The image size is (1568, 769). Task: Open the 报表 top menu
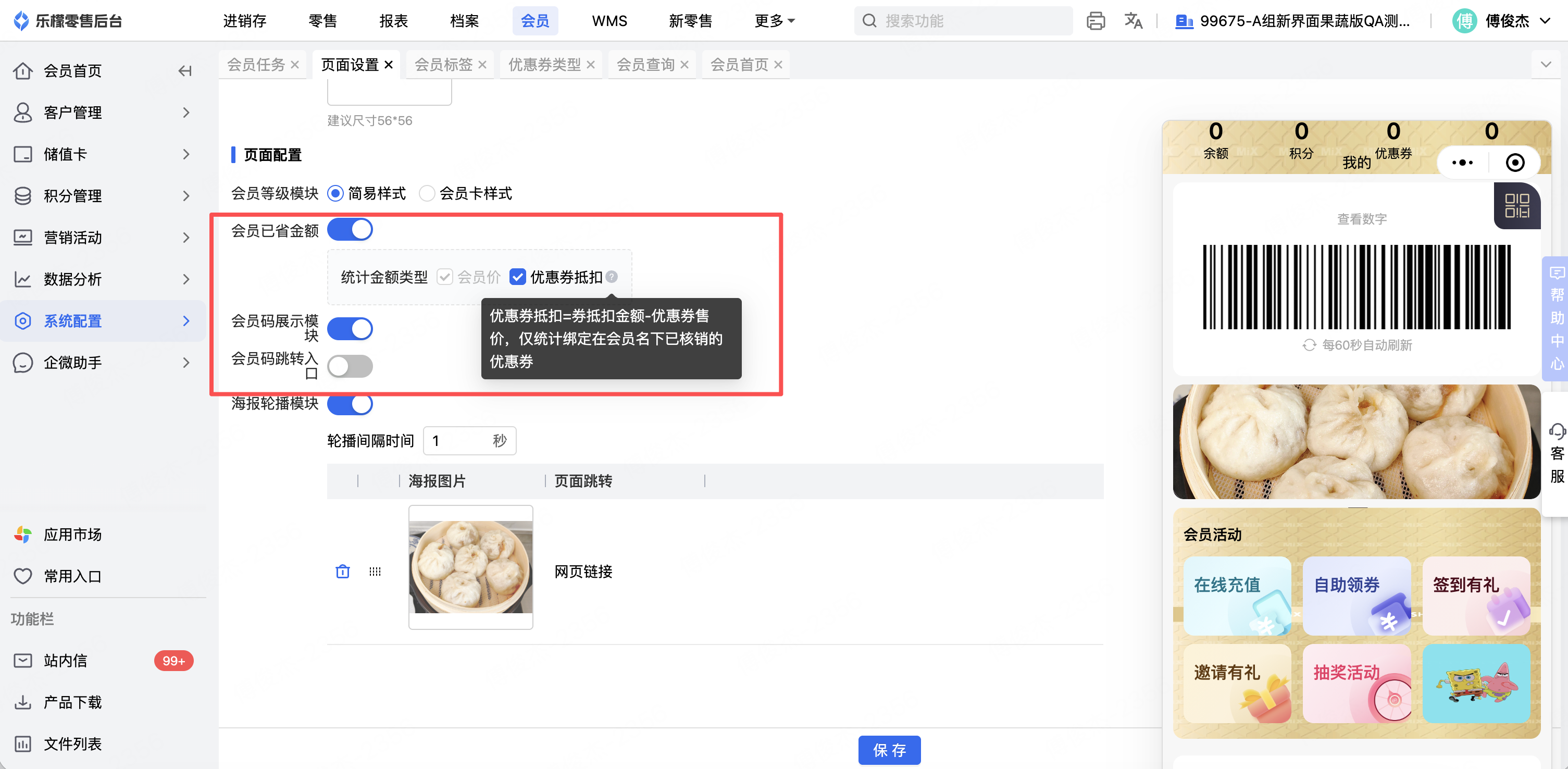tap(393, 21)
